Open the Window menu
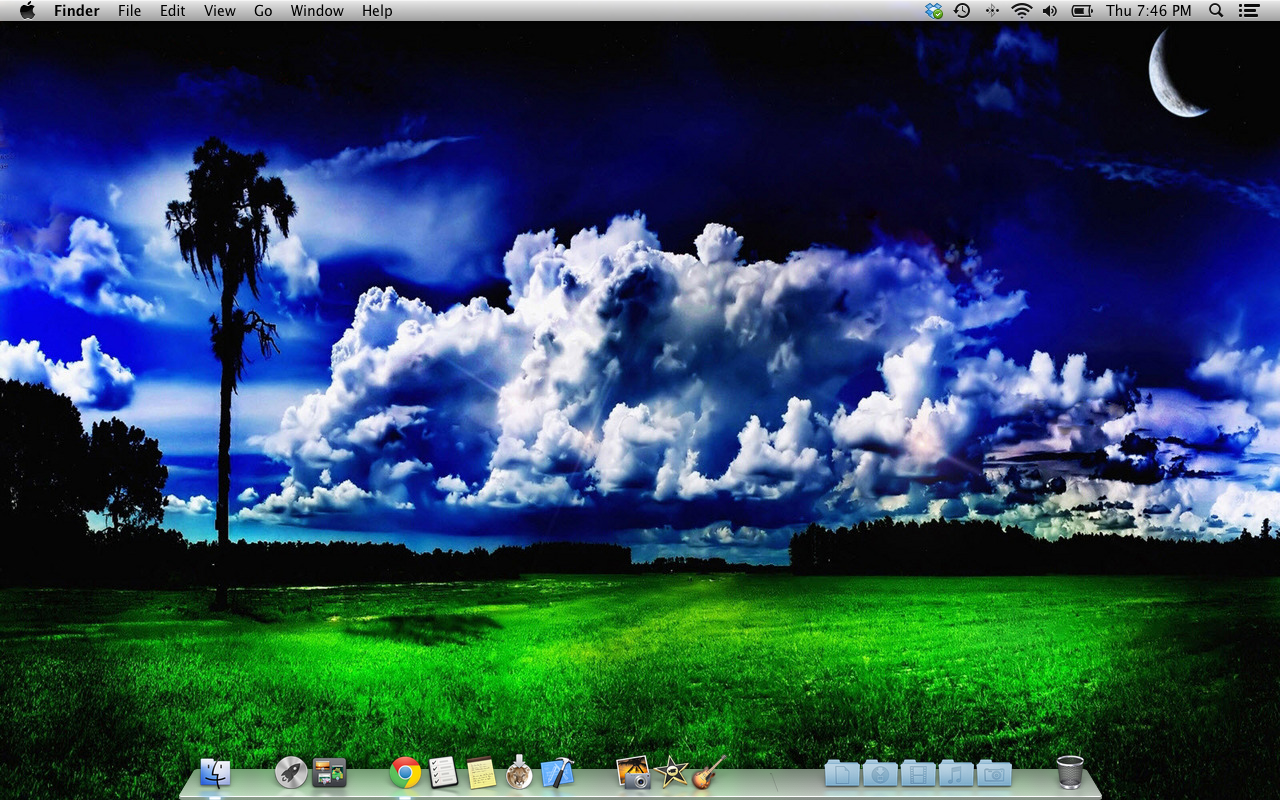The width and height of the screenshot is (1280, 800). tap(317, 11)
